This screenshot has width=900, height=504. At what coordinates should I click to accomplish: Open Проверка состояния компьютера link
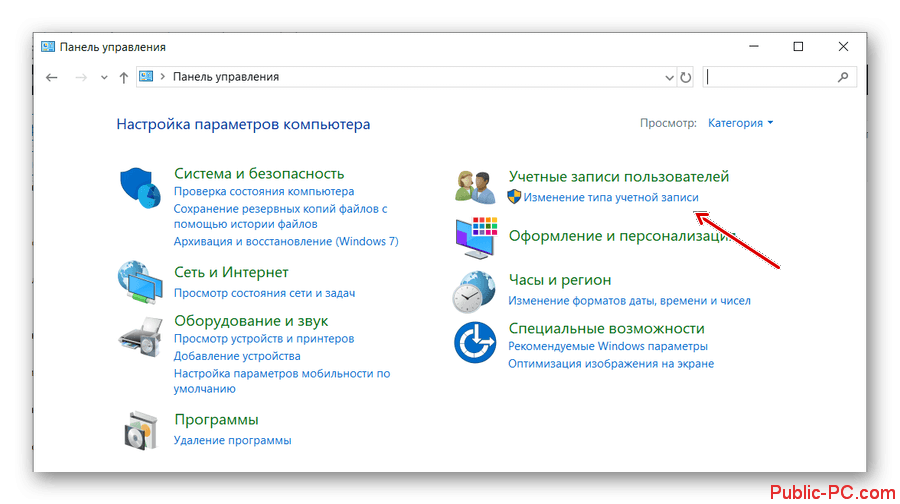tap(264, 191)
